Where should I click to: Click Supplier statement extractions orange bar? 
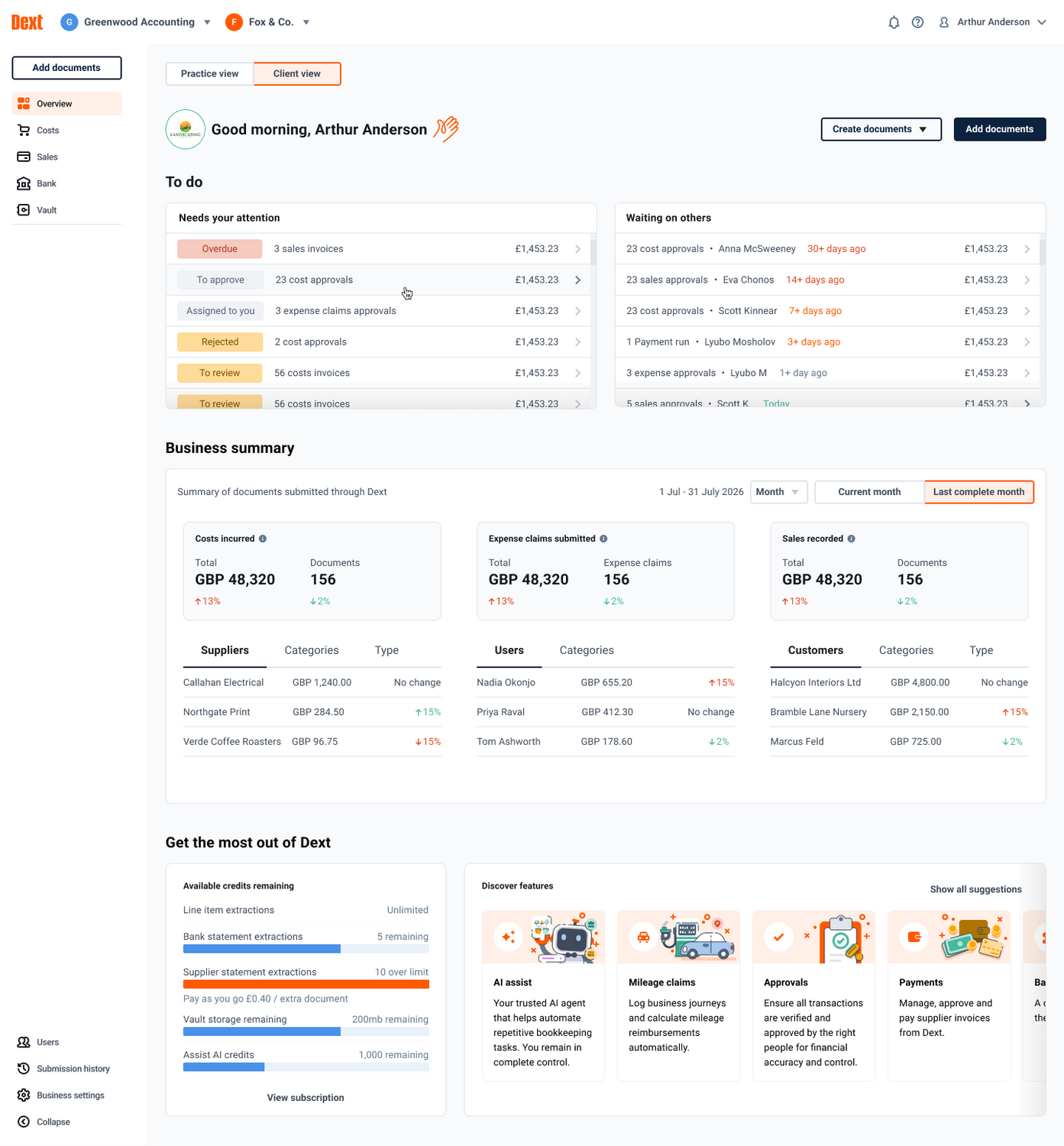coord(306,984)
